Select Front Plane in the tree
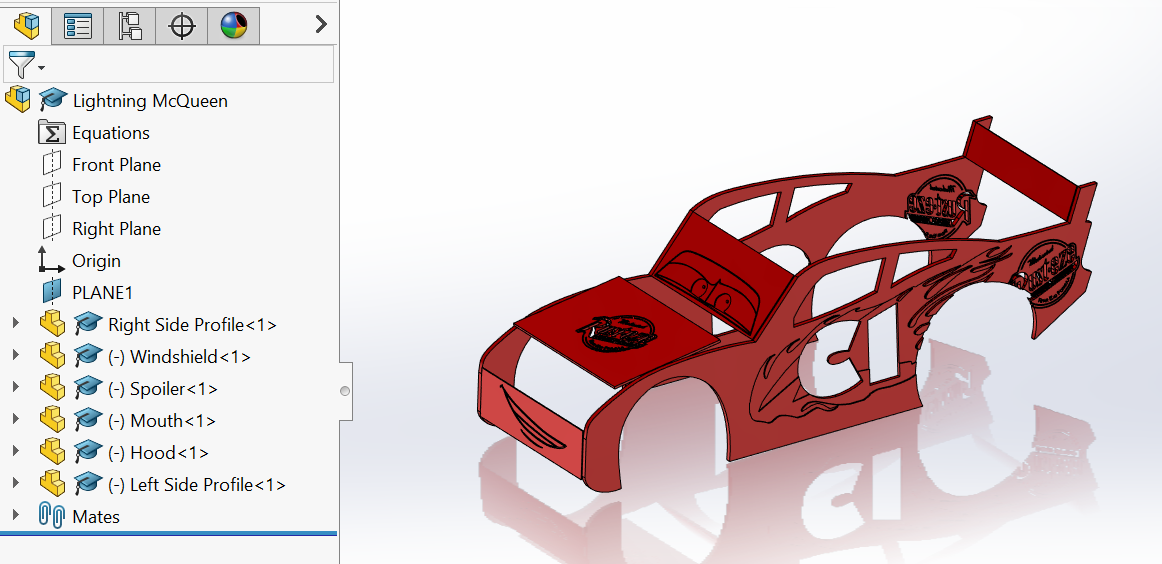The height and width of the screenshot is (564, 1162). [x=116, y=165]
